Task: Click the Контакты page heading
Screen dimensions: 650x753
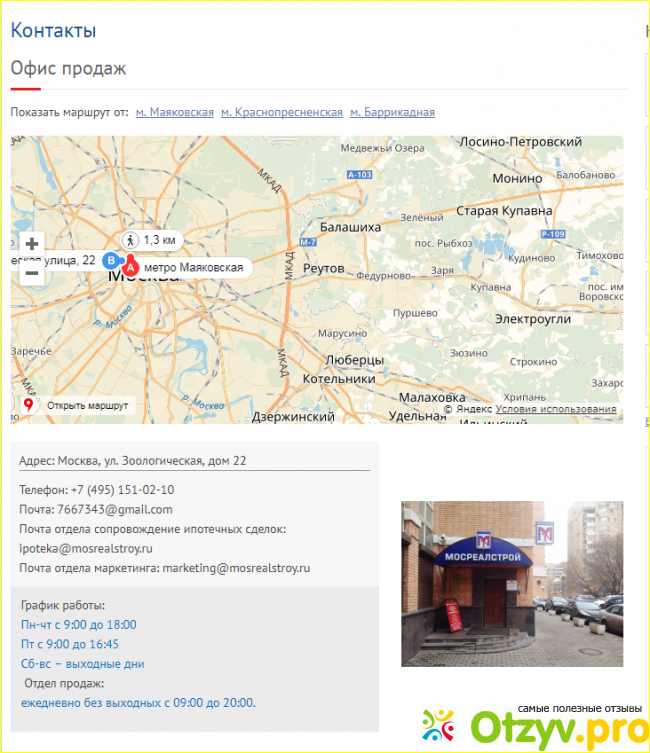Action: (x=53, y=30)
